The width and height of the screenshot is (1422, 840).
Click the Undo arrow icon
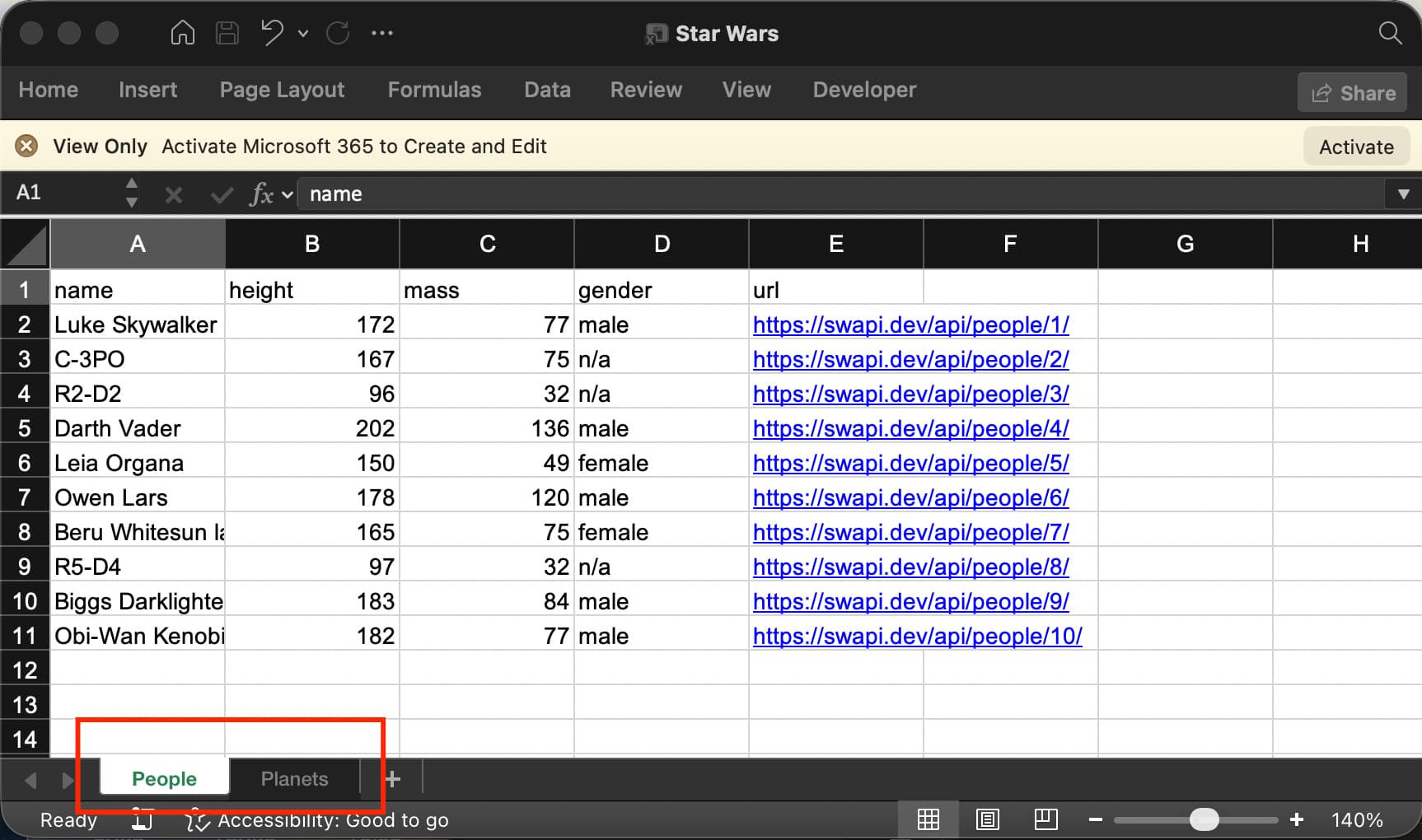coord(272,33)
